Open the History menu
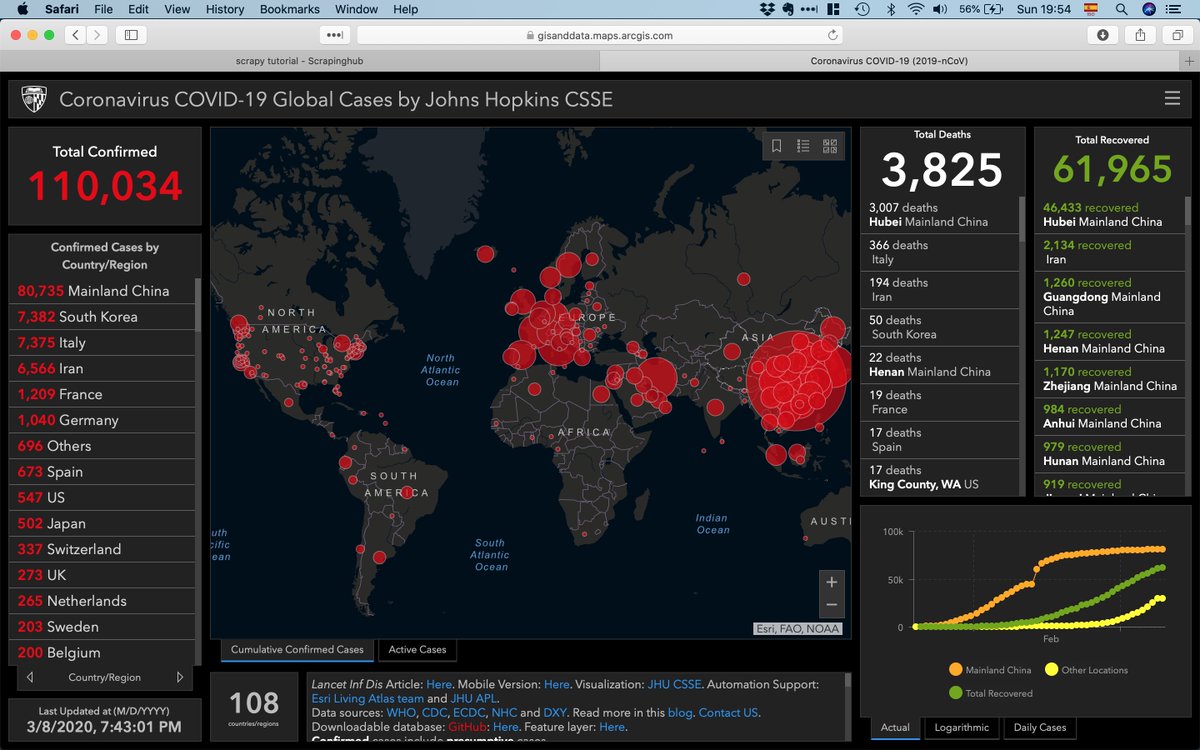 point(224,9)
